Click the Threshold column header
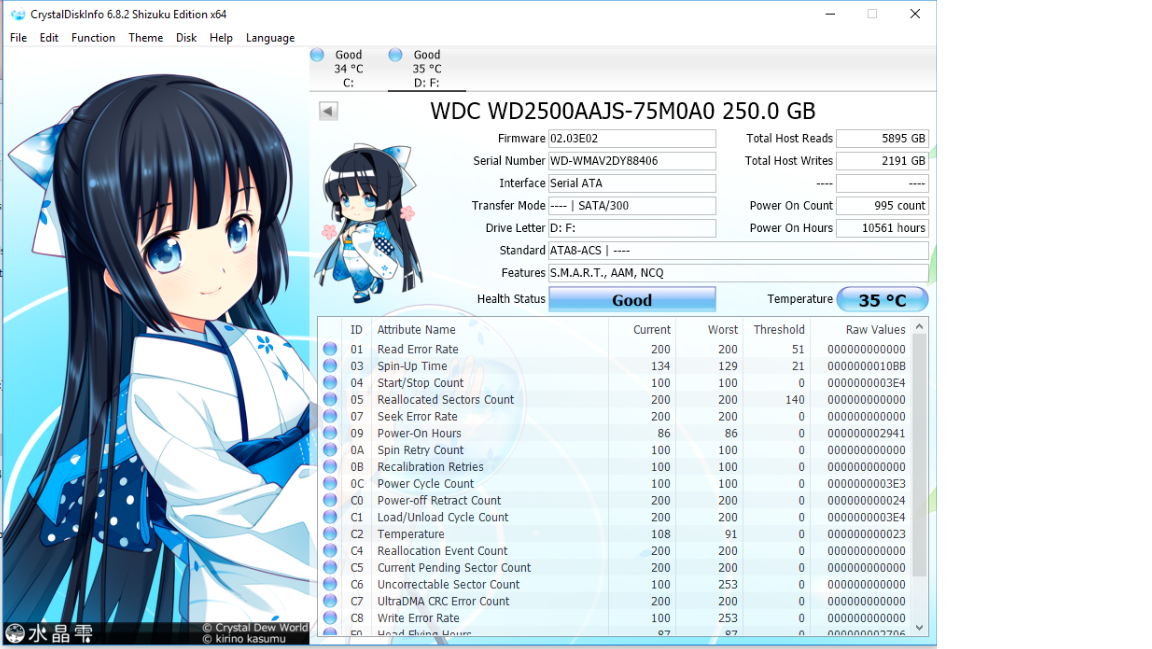The height and width of the screenshot is (649, 1152). pos(777,330)
